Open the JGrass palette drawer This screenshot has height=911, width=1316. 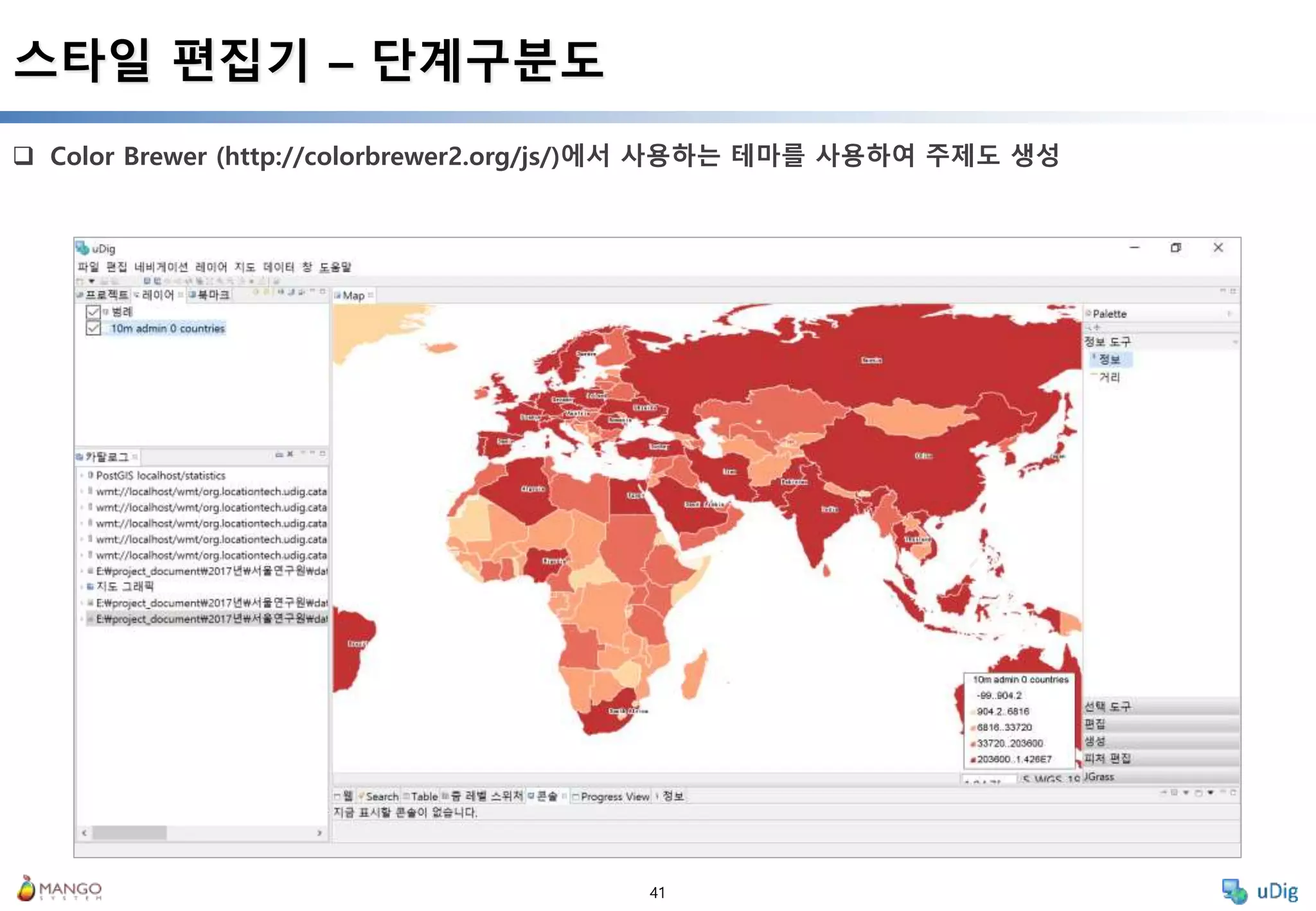pyautogui.click(x=1160, y=777)
